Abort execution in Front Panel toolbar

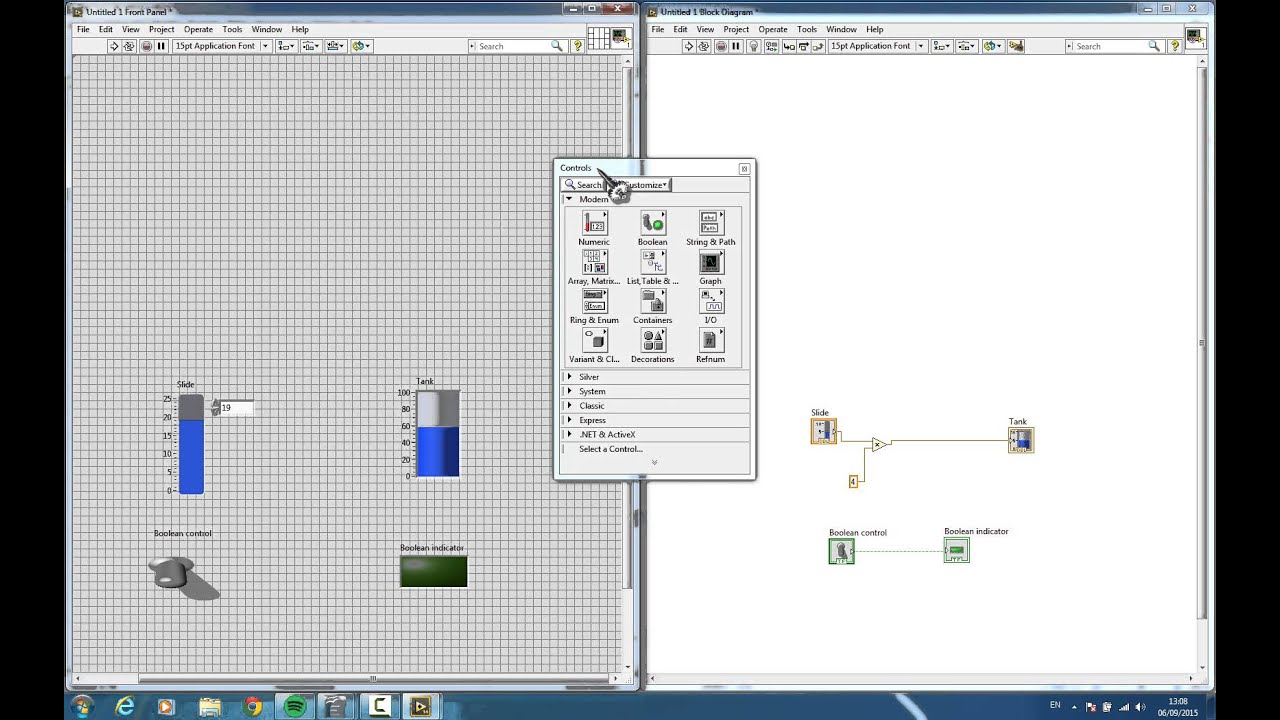[146, 46]
